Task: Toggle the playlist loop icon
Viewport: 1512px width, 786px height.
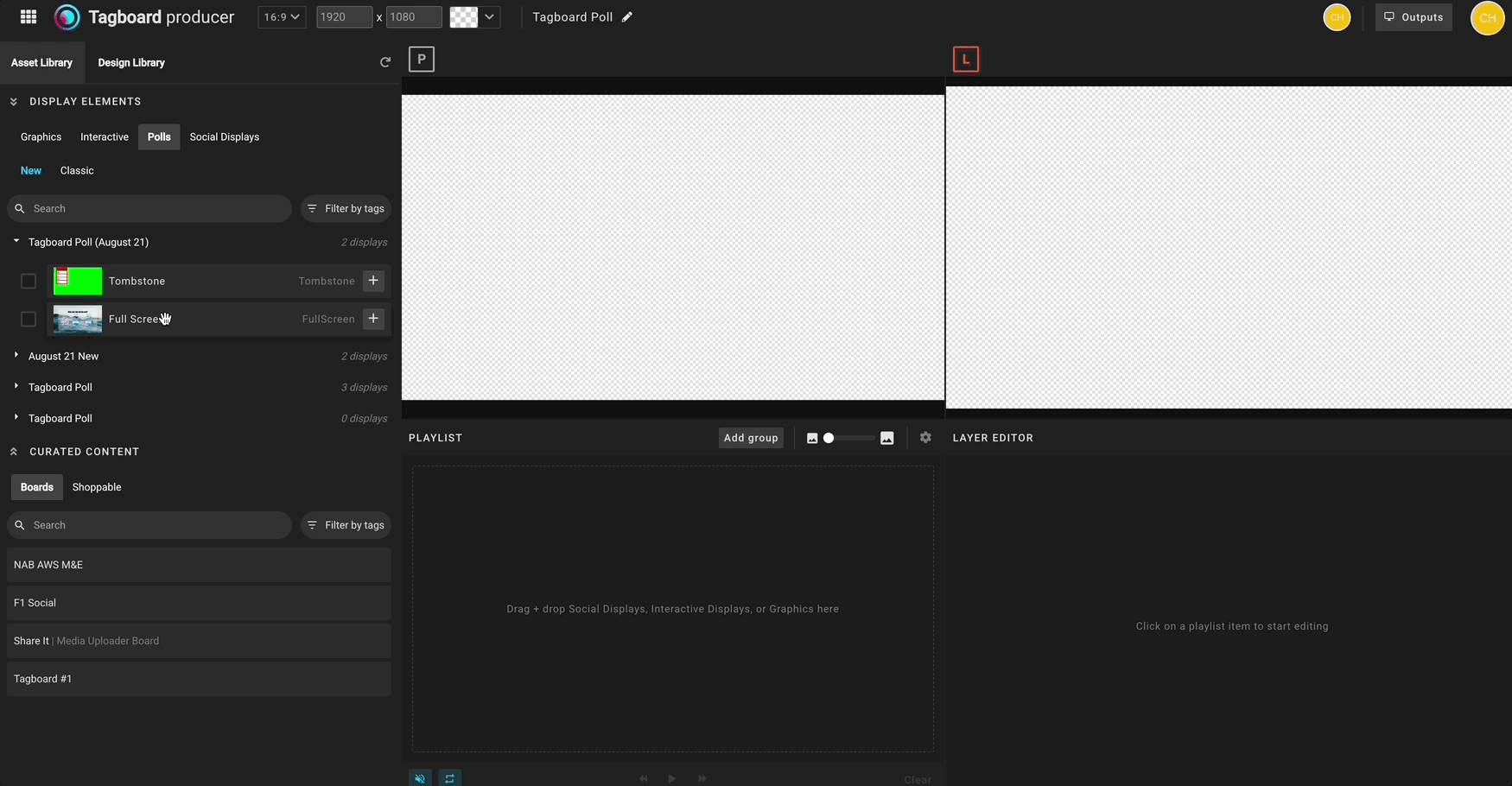Action: click(450, 778)
